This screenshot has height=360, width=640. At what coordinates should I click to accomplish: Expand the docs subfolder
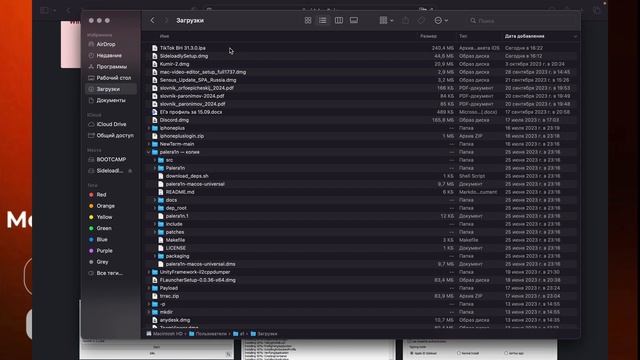(x=155, y=200)
